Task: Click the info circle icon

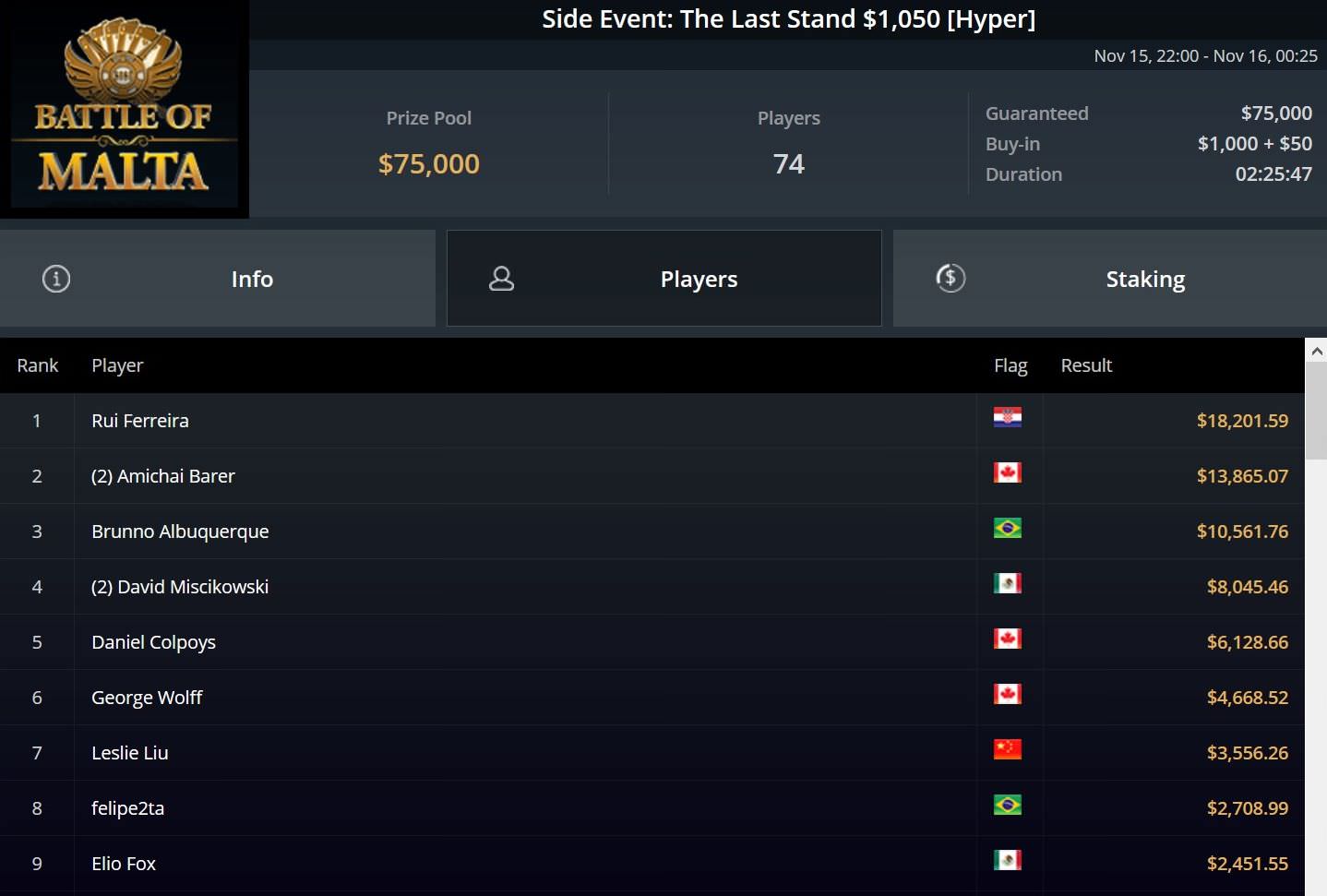Action: click(56, 279)
